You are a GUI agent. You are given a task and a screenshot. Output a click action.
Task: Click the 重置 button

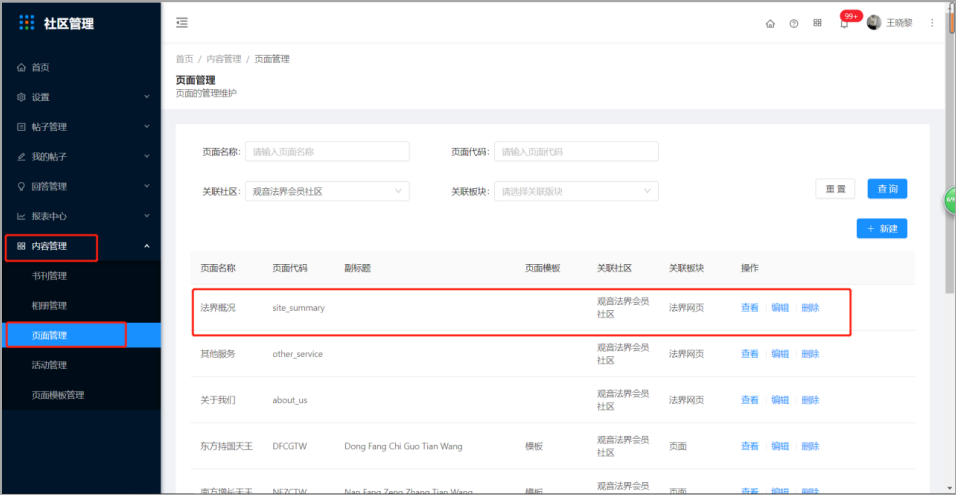click(835, 189)
